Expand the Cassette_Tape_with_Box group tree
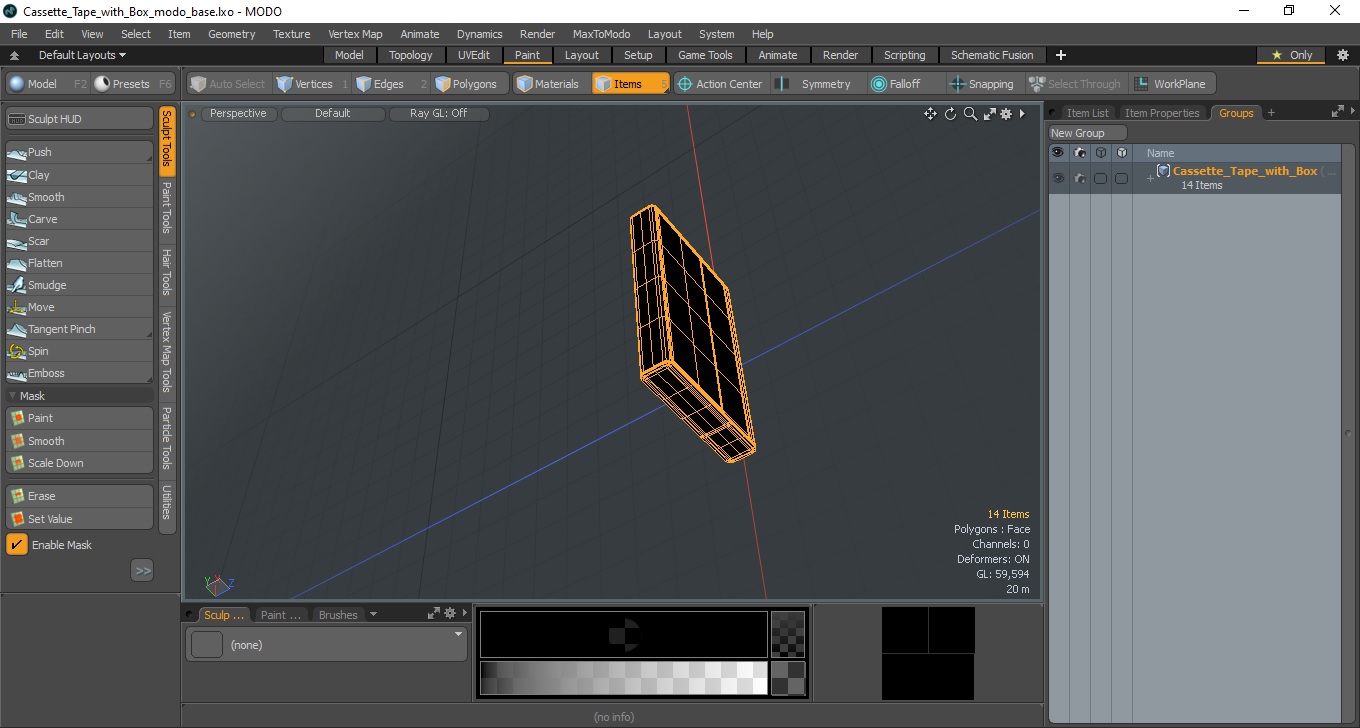1360x728 pixels. coord(1150,177)
